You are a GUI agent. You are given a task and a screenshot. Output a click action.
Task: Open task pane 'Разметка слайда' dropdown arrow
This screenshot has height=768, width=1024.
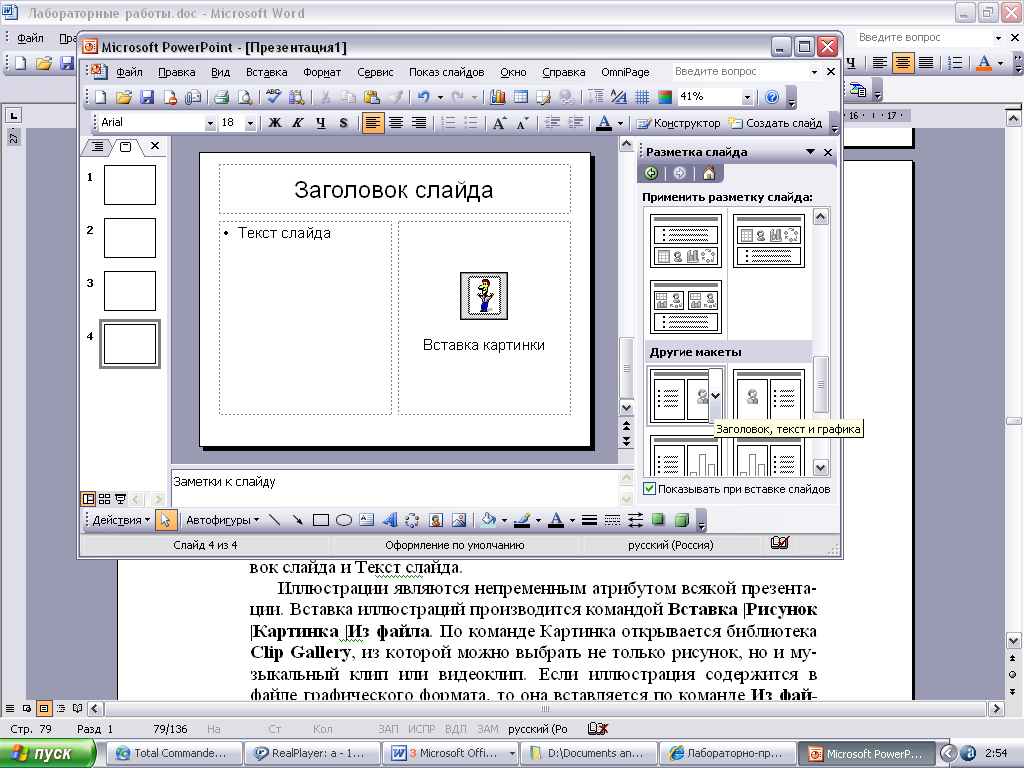tap(810, 152)
